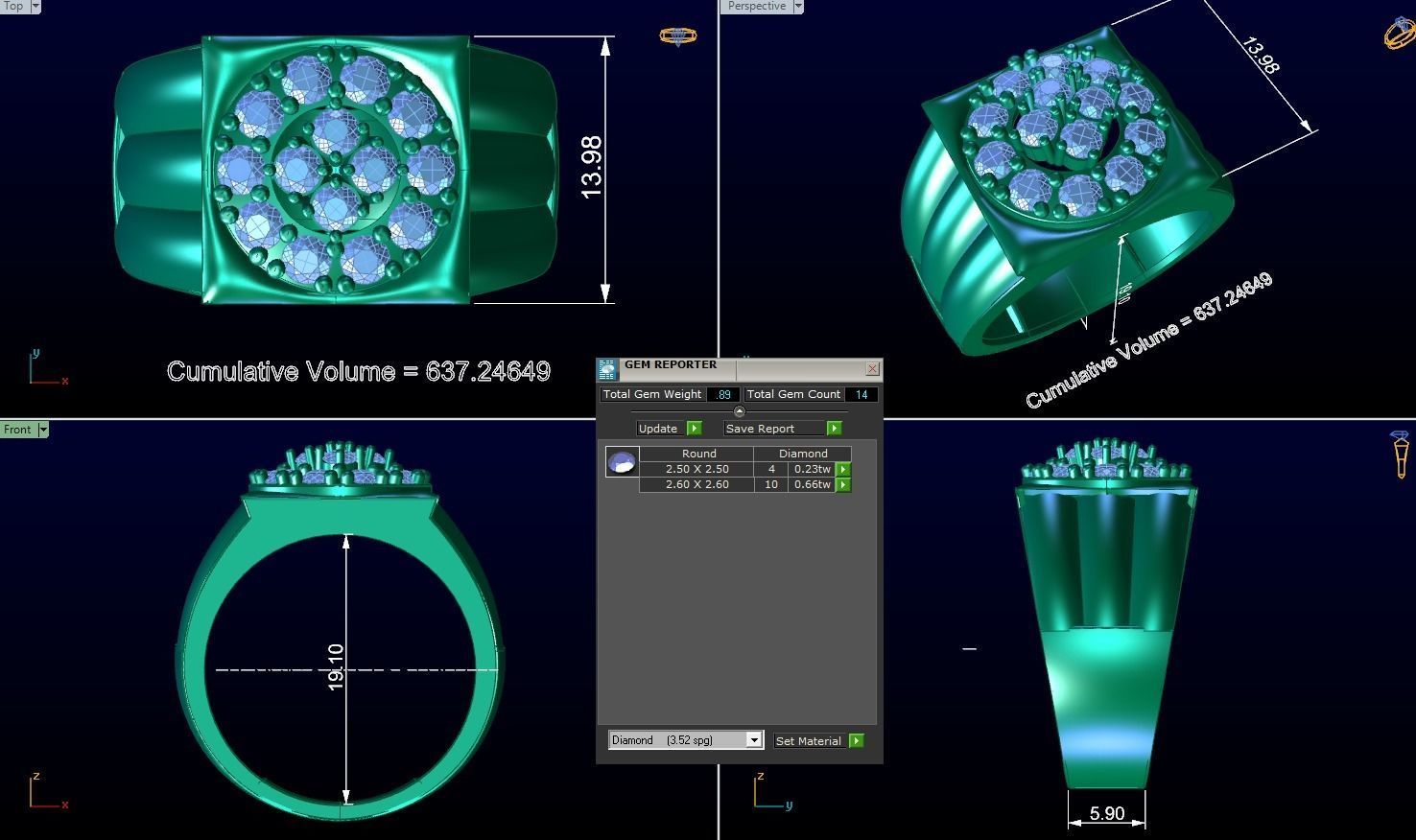Click the Perspective viewport label

[756, 6]
